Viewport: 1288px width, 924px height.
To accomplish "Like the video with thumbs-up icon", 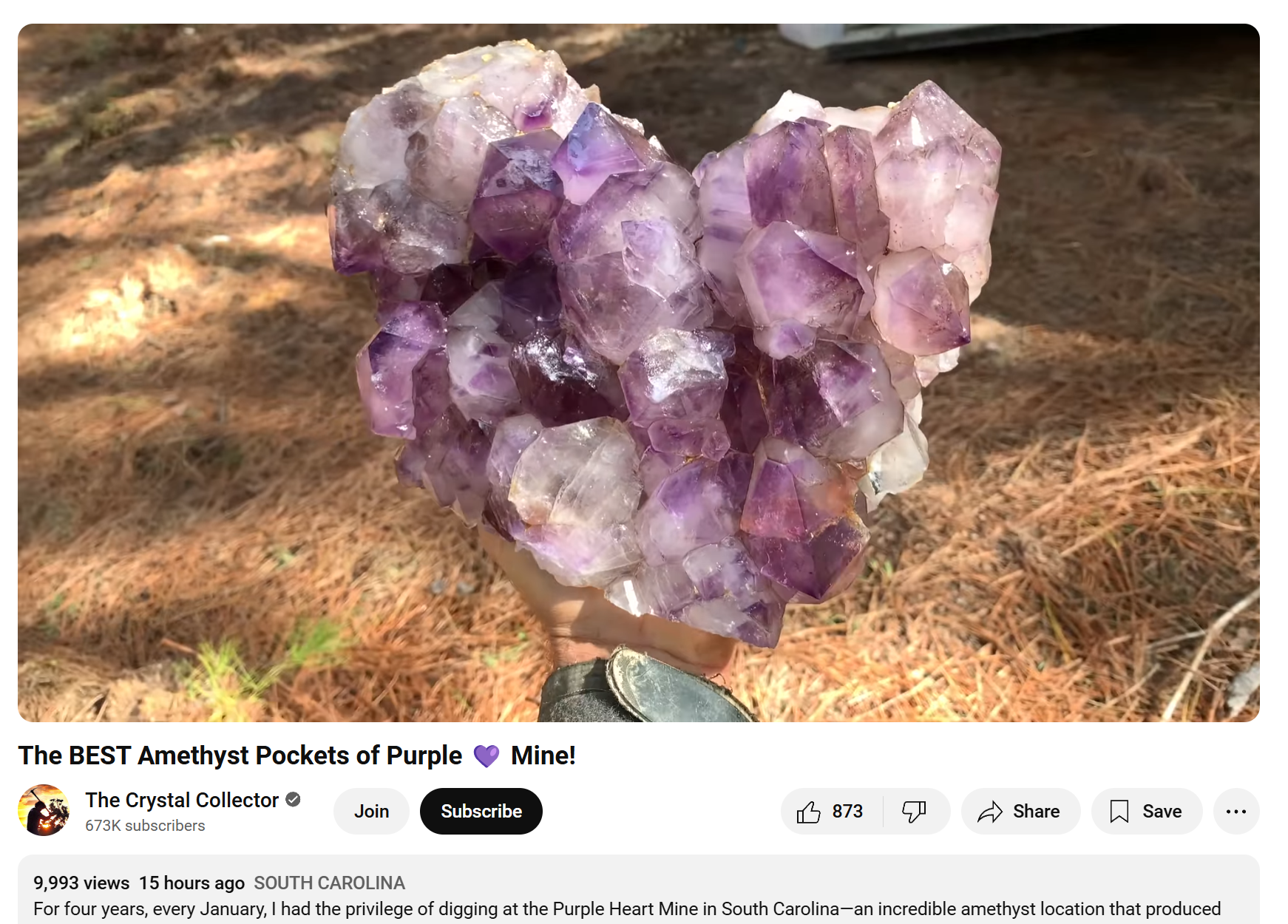I will 809,812.
